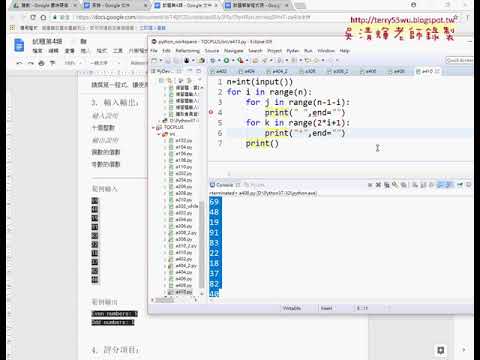Viewport: 480px width, 360px height.
Task: Open the Project menu in Eclipse
Action: (x=275, y=51)
